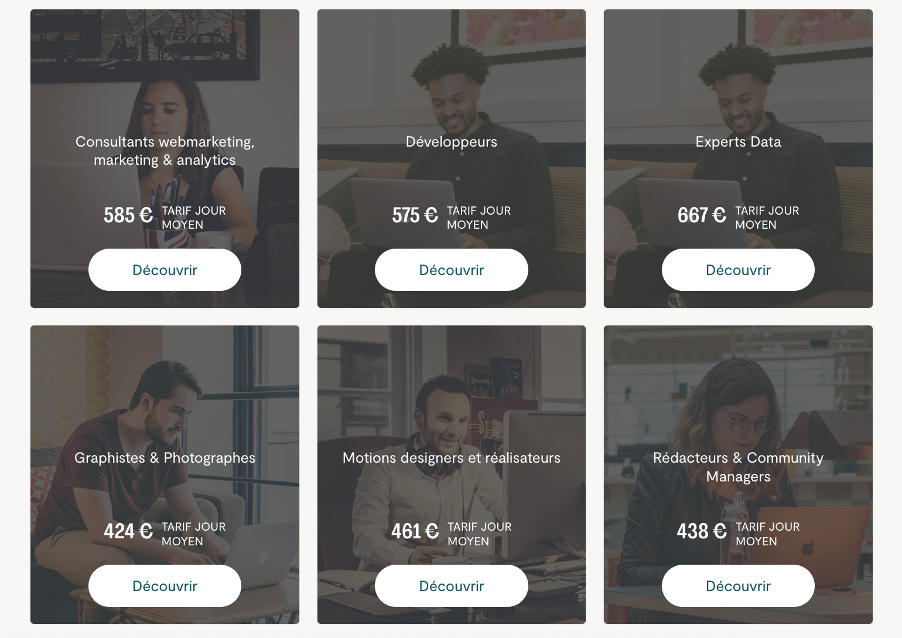Click the Experts Data heading

pos(738,142)
